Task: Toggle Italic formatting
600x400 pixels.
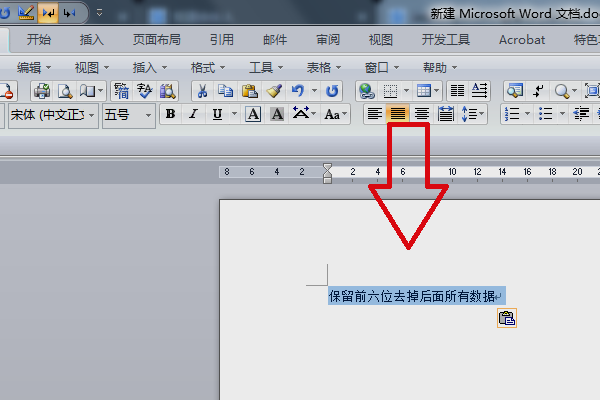Action: (x=194, y=114)
